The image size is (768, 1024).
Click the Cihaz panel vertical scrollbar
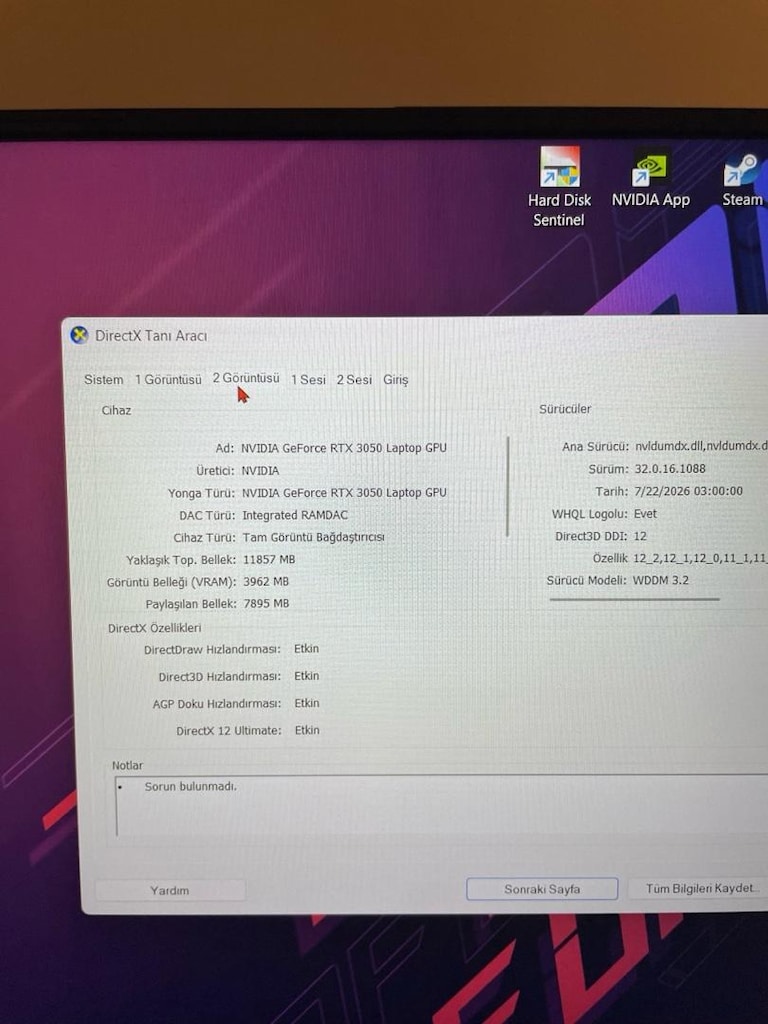pos(508,487)
